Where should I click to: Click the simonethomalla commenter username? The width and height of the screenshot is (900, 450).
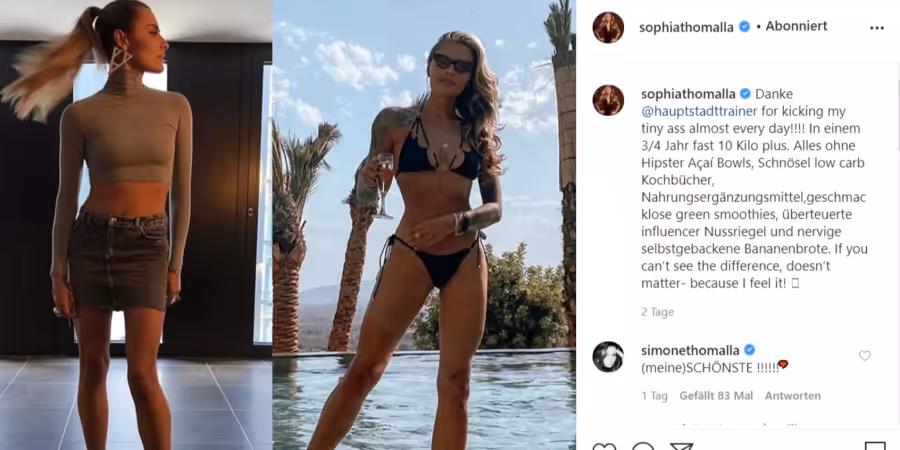click(690, 350)
